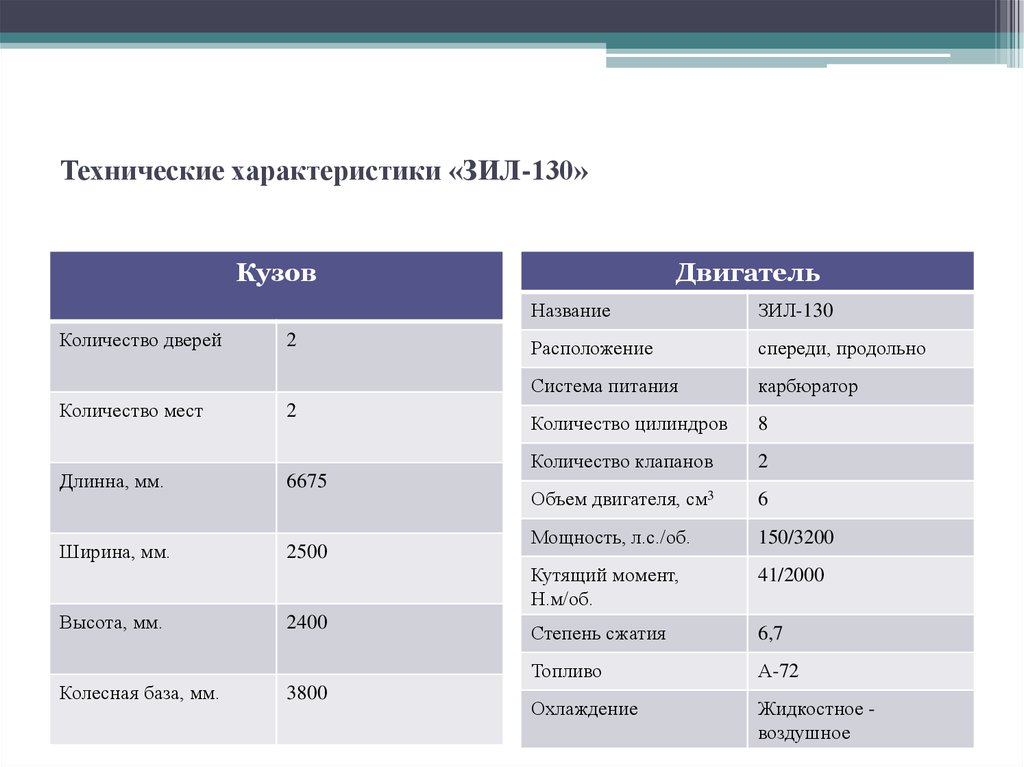The image size is (1024, 767).
Task: Select the «Кузов» table header
Action: pyautogui.click(x=276, y=286)
